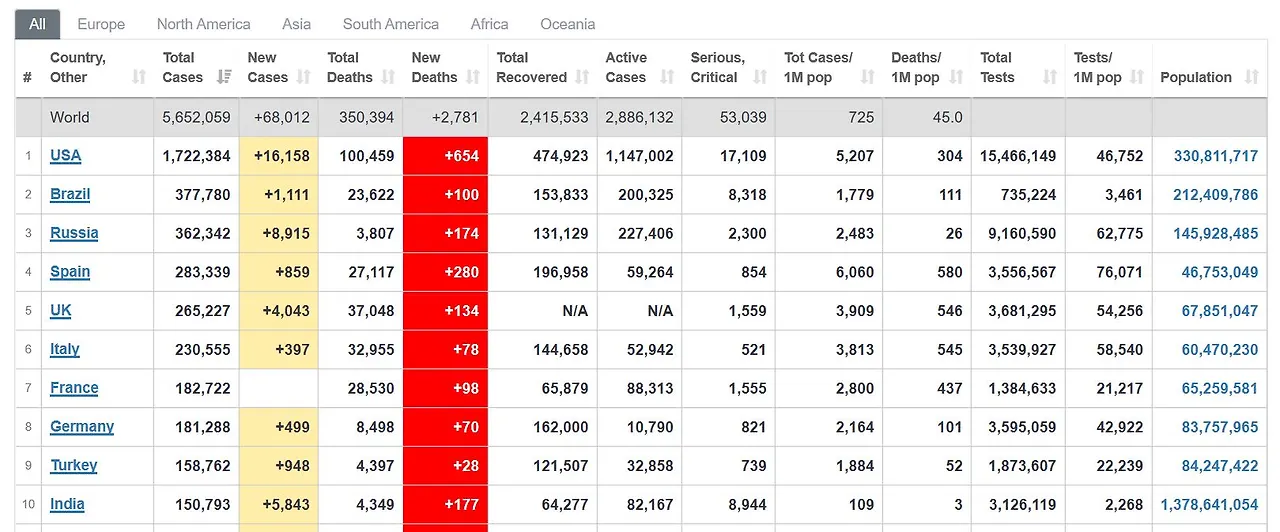The height and width of the screenshot is (532, 1280).
Task: Sort by Country, Other arrow icon
Action: (139, 77)
